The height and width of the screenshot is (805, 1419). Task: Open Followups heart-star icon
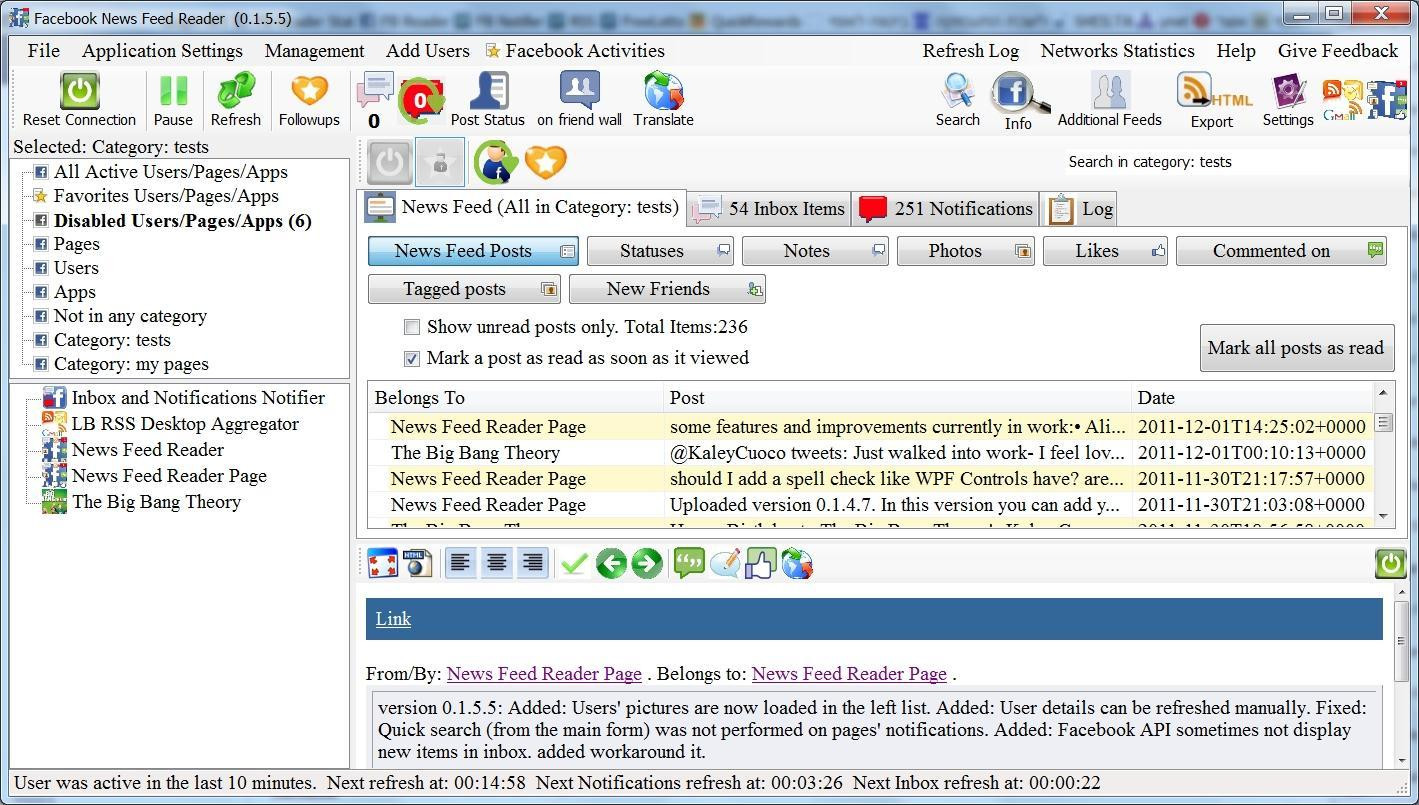(309, 92)
